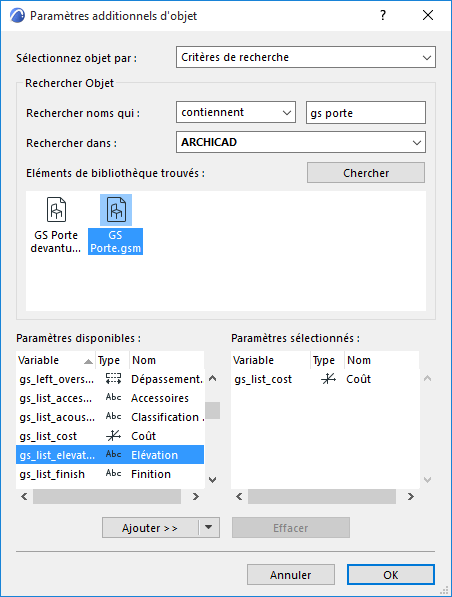Click the gs porte search text field
The image size is (452, 597).
[366, 113]
